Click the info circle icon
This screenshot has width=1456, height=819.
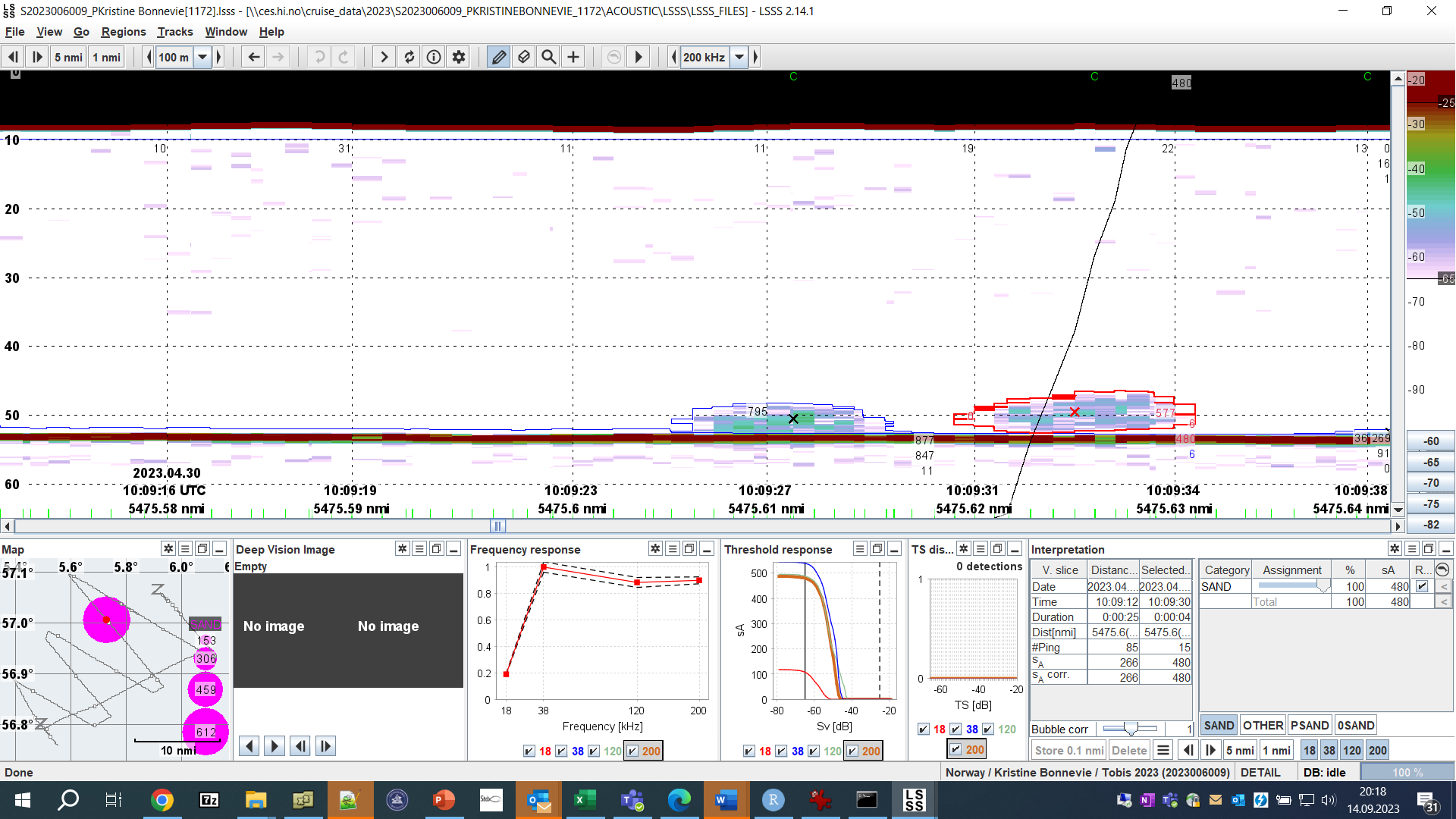(x=434, y=57)
